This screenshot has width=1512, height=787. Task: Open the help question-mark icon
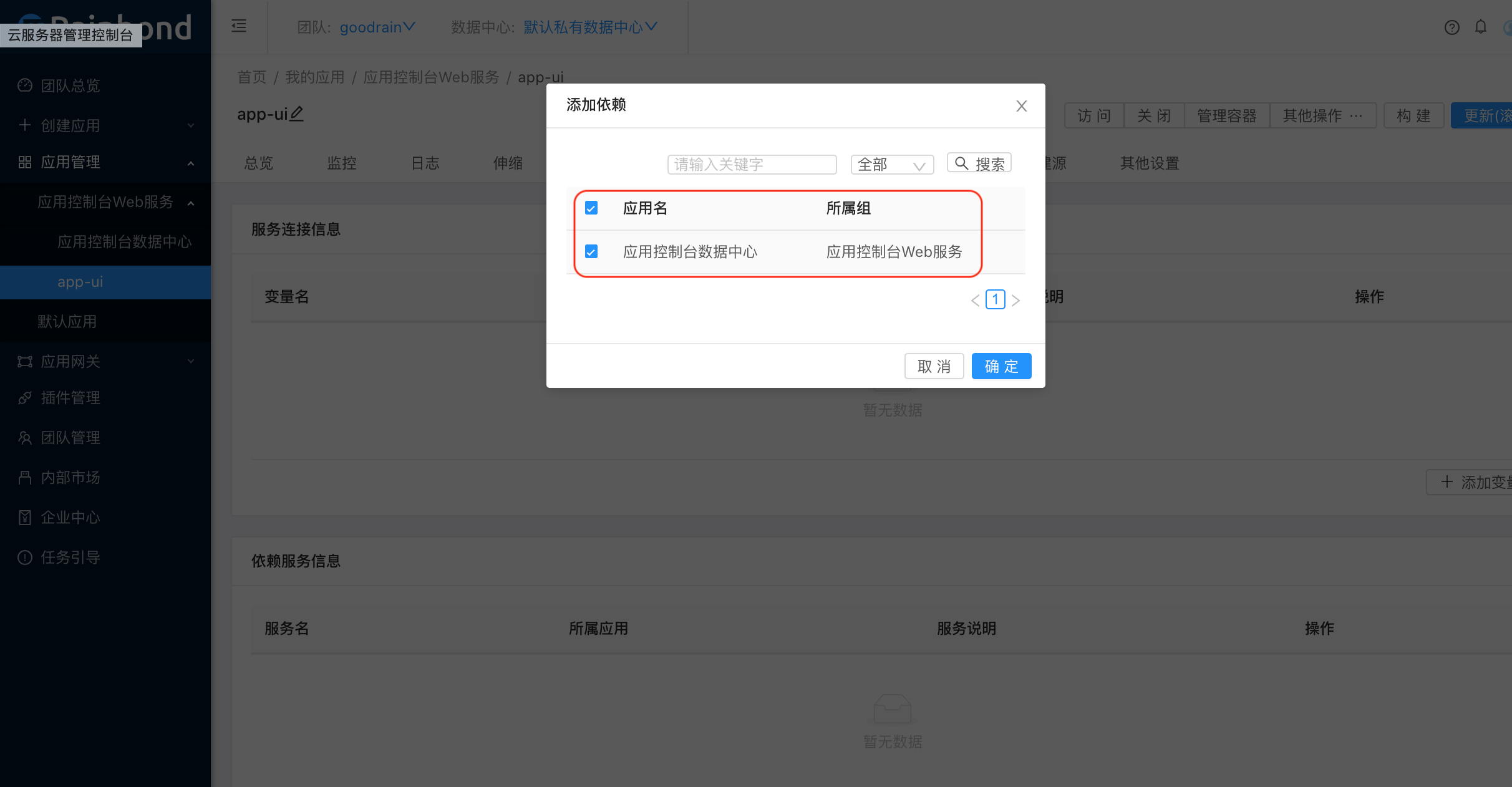(x=1451, y=27)
